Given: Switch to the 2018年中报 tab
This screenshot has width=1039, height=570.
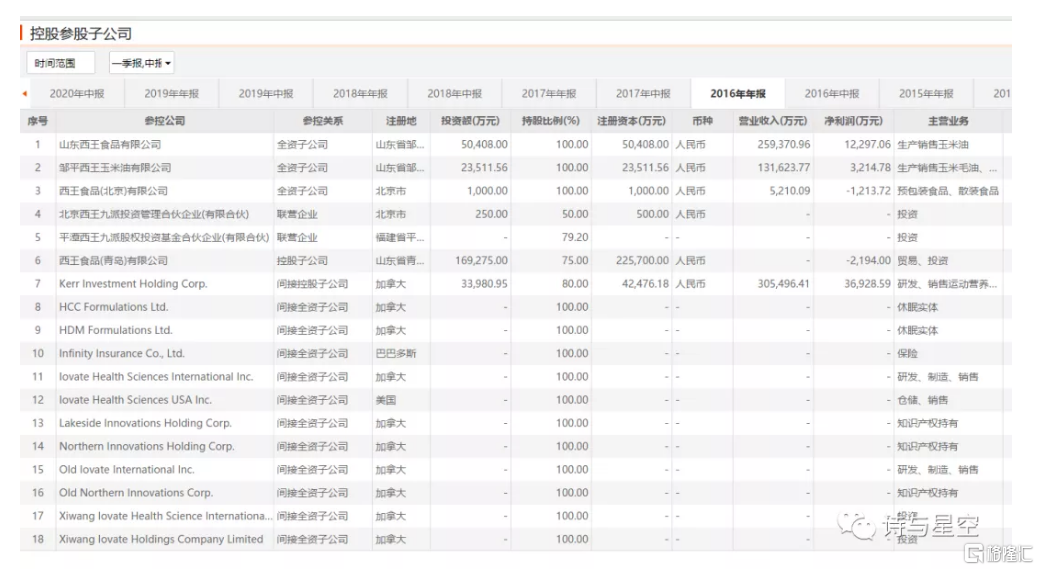Looking at the screenshot, I should pos(455,93).
